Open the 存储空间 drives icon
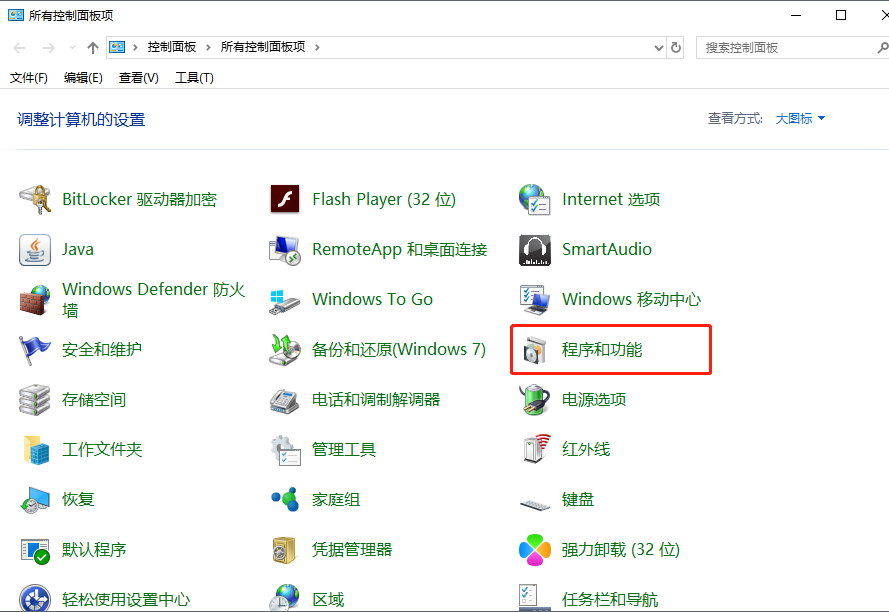 (35, 400)
